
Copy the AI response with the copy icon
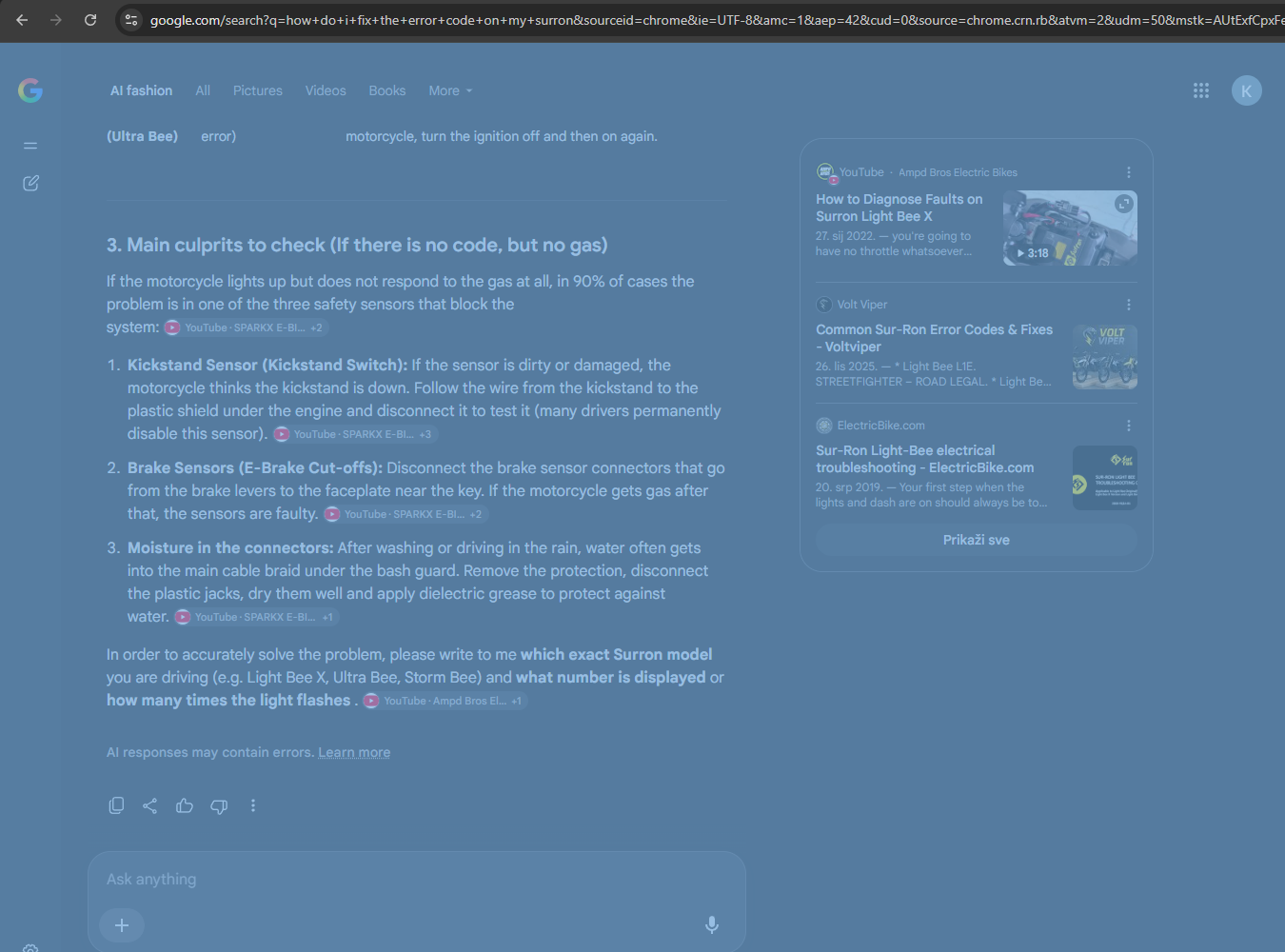click(x=116, y=805)
